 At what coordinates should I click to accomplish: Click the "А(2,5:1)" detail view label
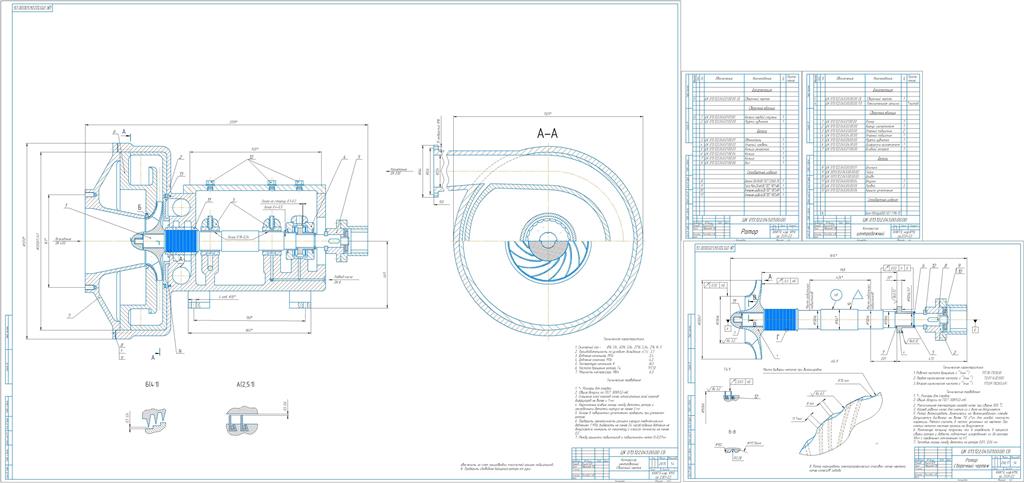click(x=244, y=384)
